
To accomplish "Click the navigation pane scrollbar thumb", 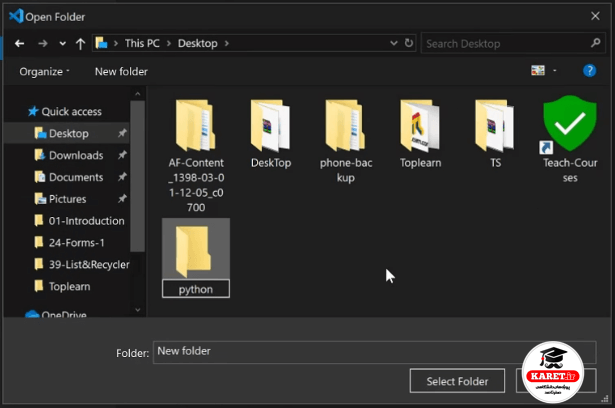I will point(138,176).
